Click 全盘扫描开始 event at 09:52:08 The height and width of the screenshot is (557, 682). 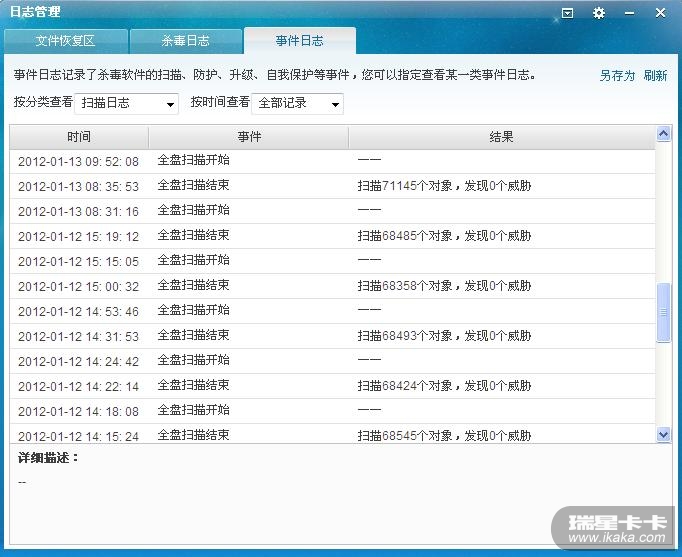[194, 160]
